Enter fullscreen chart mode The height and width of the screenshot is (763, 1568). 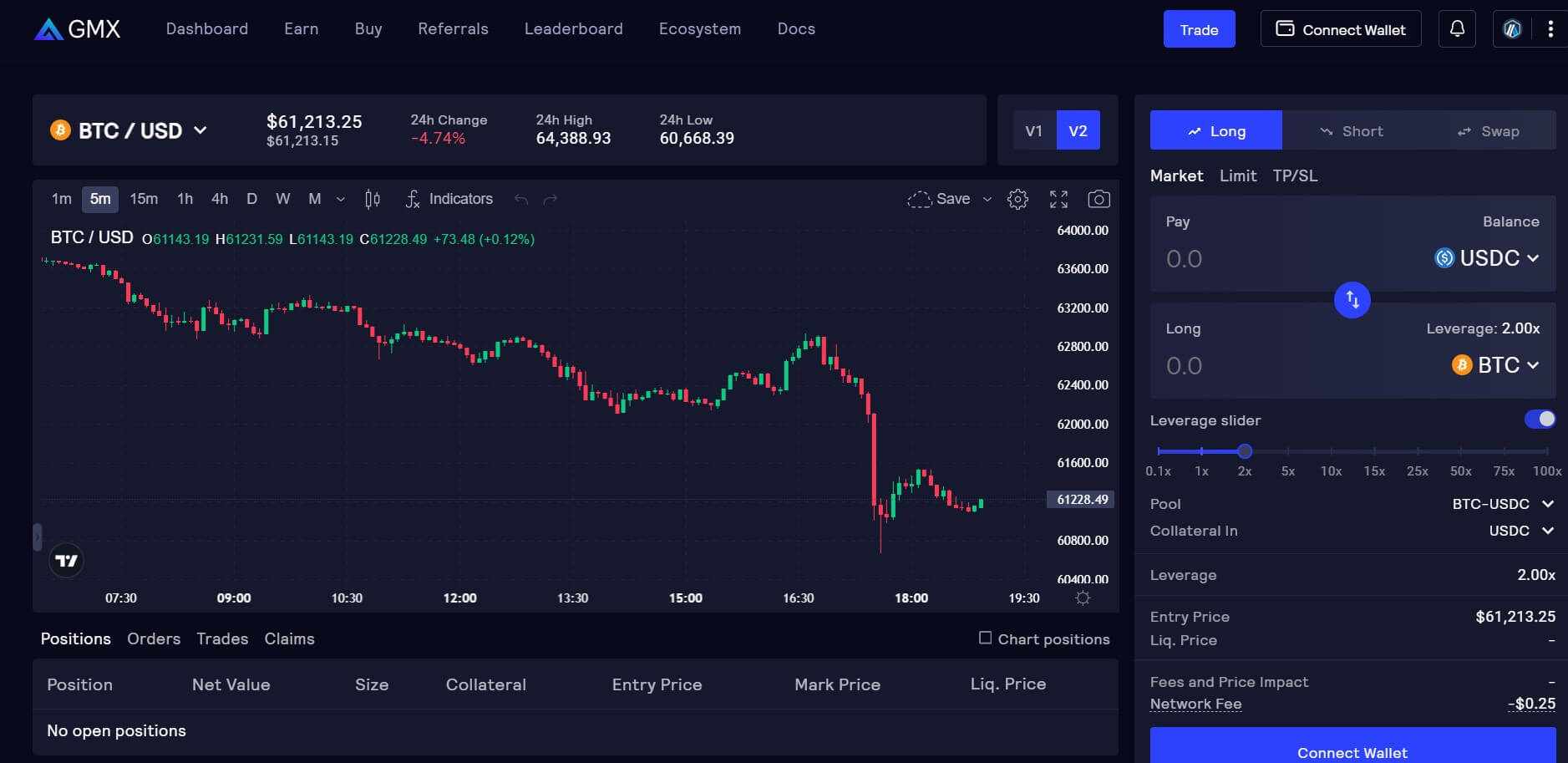(x=1058, y=199)
